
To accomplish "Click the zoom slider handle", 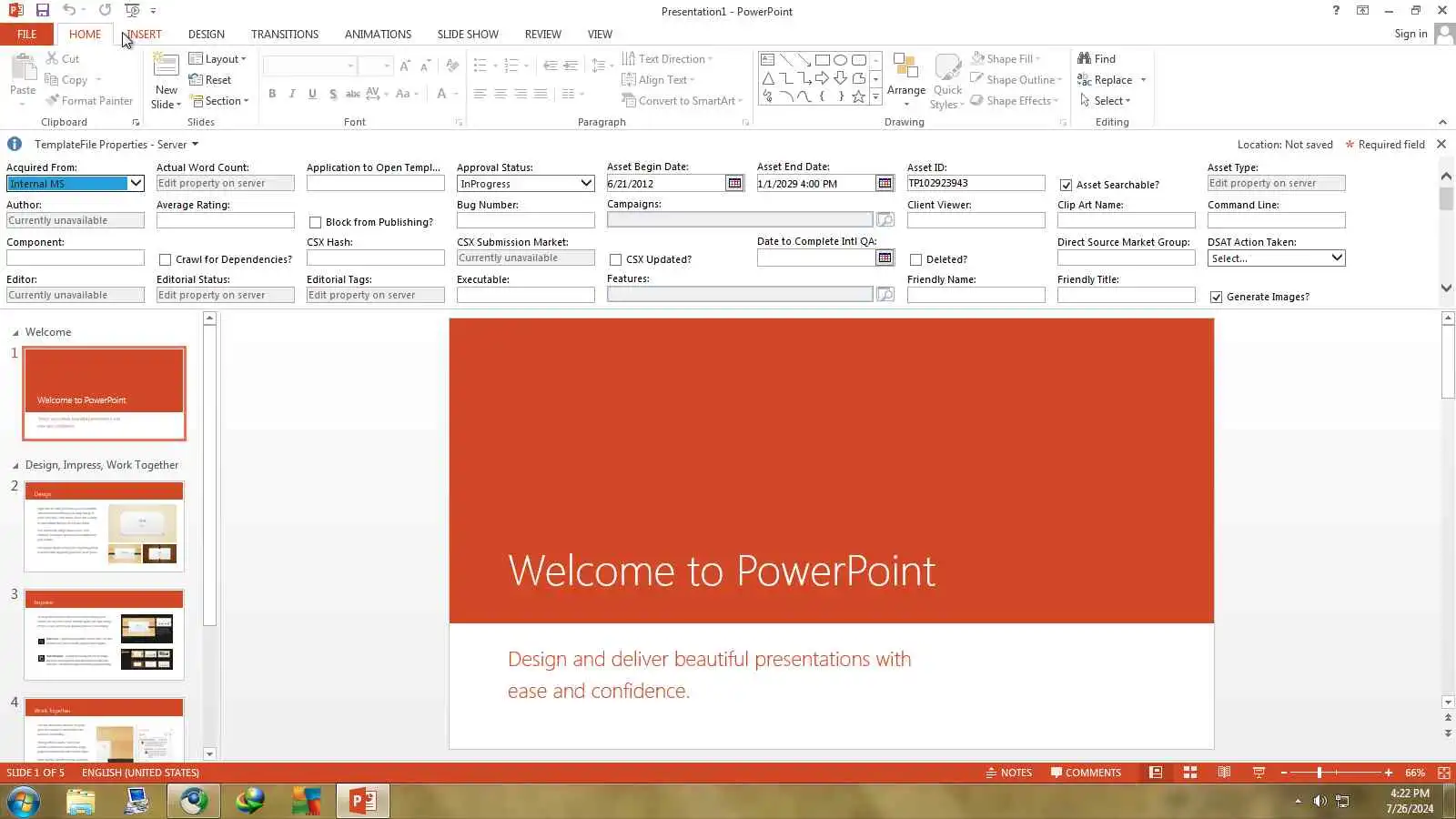I will click(1319, 773).
